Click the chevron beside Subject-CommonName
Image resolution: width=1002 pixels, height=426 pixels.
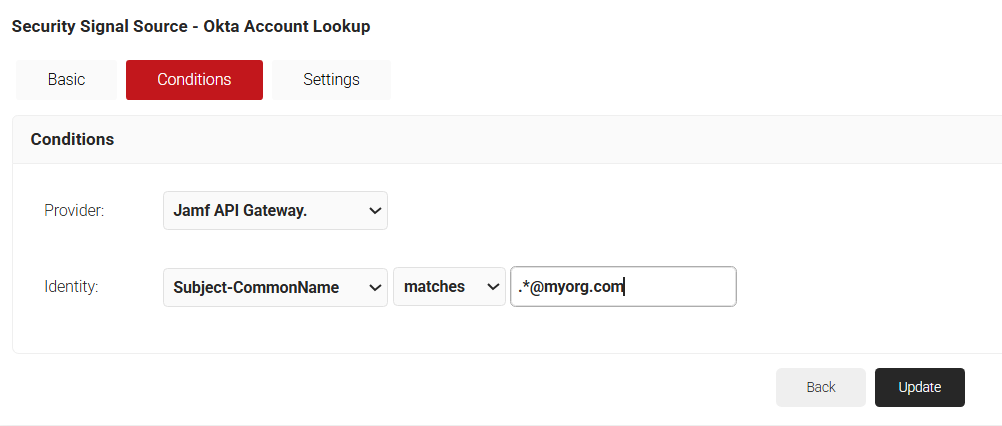(x=375, y=287)
